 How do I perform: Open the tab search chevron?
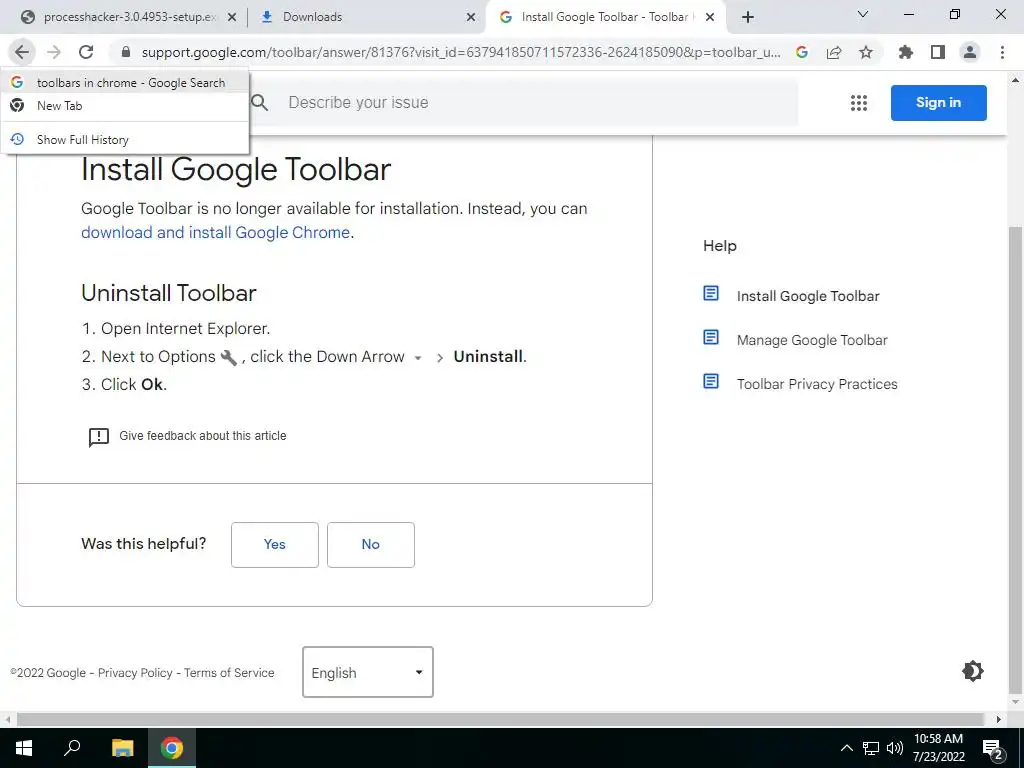pyautogui.click(x=863, y=14)
